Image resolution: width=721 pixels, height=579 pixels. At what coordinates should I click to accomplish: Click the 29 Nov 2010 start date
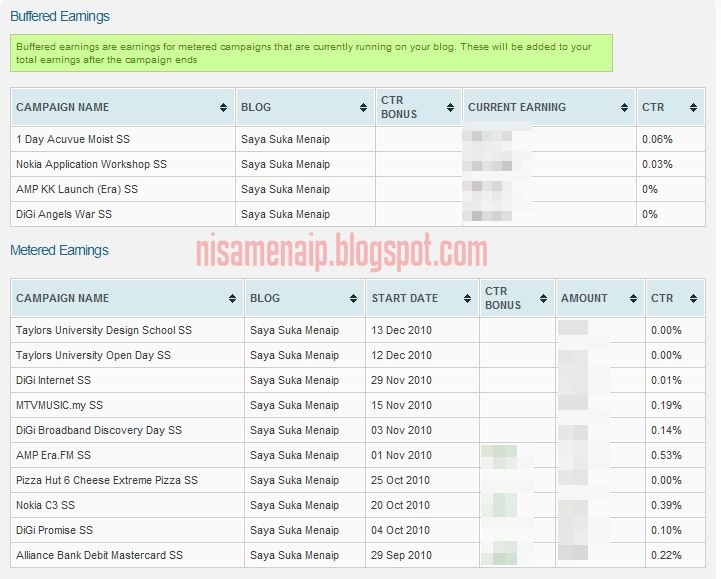[401, 380]
